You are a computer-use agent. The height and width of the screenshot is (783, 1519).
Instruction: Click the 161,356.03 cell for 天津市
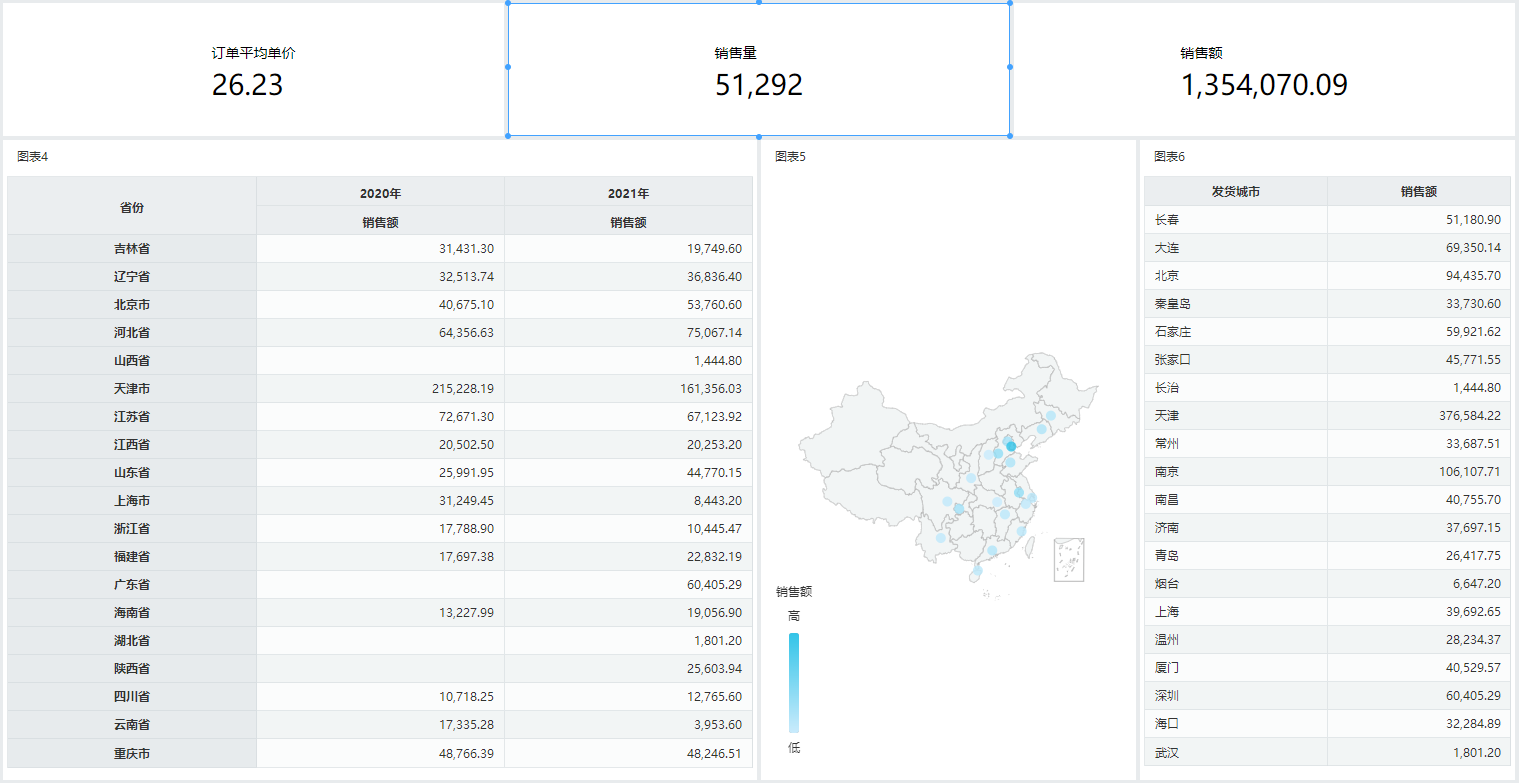click(628, 388)
